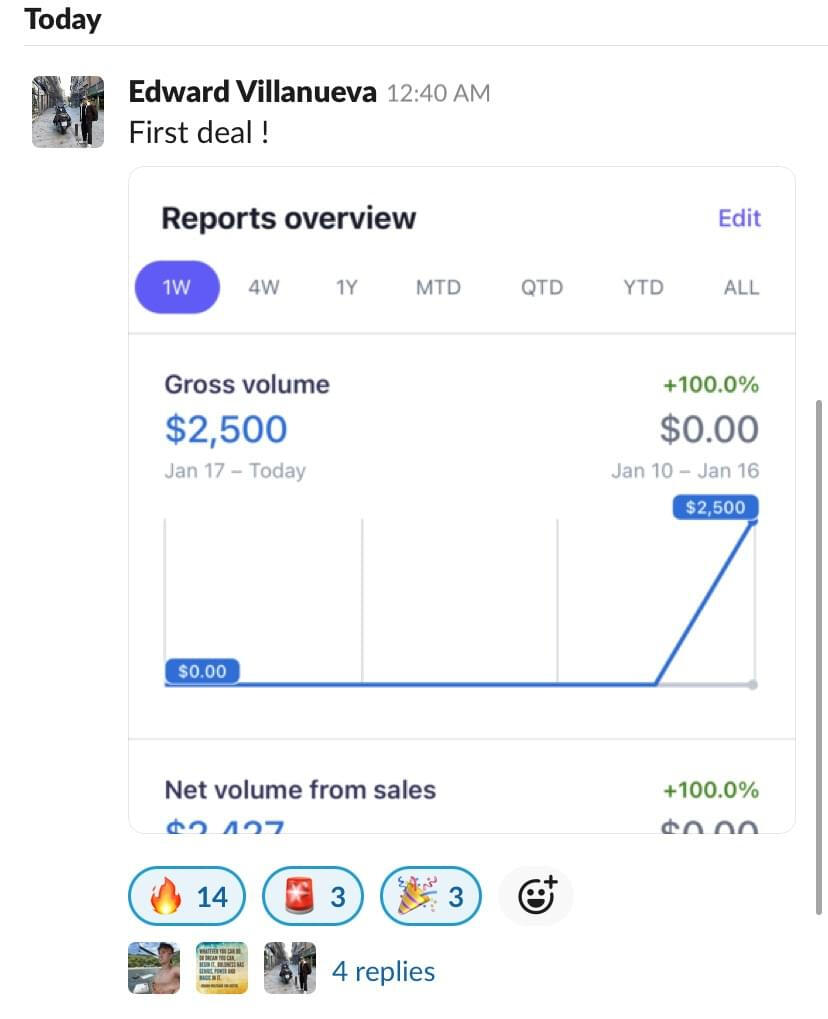Click the first reply avatar thumbnail
This screenshot has height=1019, width=828.
click(154, 968)
